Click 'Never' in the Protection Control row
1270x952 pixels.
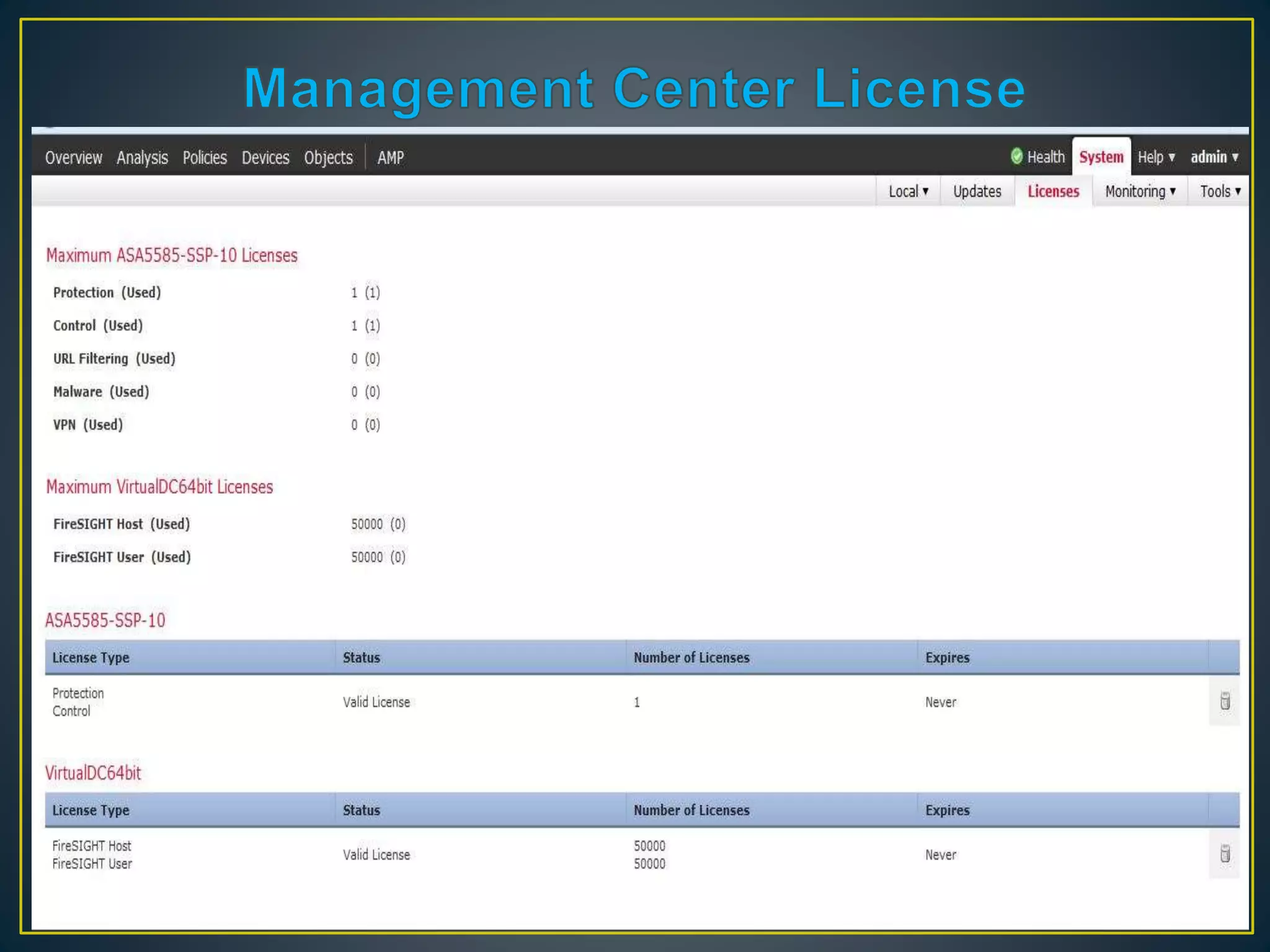click(x=941, y=702)
